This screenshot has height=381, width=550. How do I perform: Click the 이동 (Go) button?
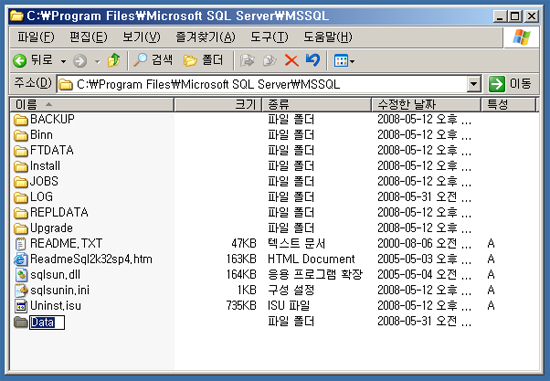click(x=511, y=84)
